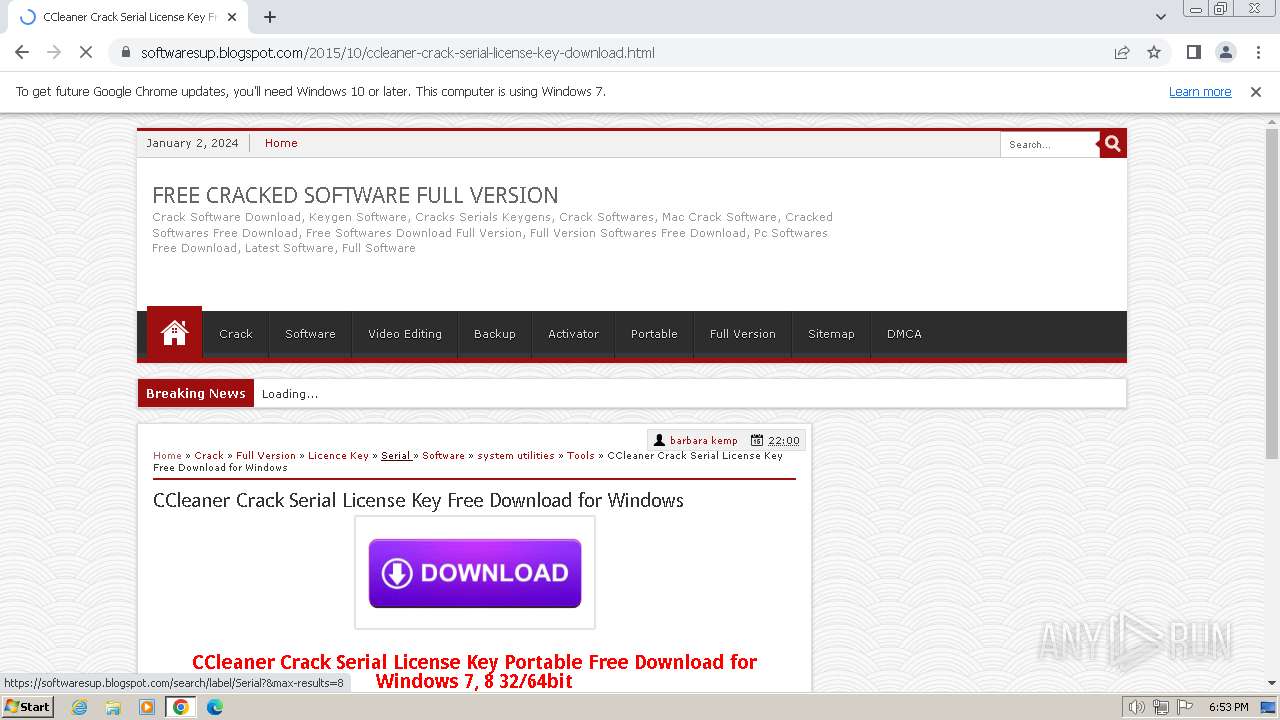Open the media player taskbar icon
The width and height of the screenshot is (1280, 720).
pyautogui.click(x=147, y=707)
